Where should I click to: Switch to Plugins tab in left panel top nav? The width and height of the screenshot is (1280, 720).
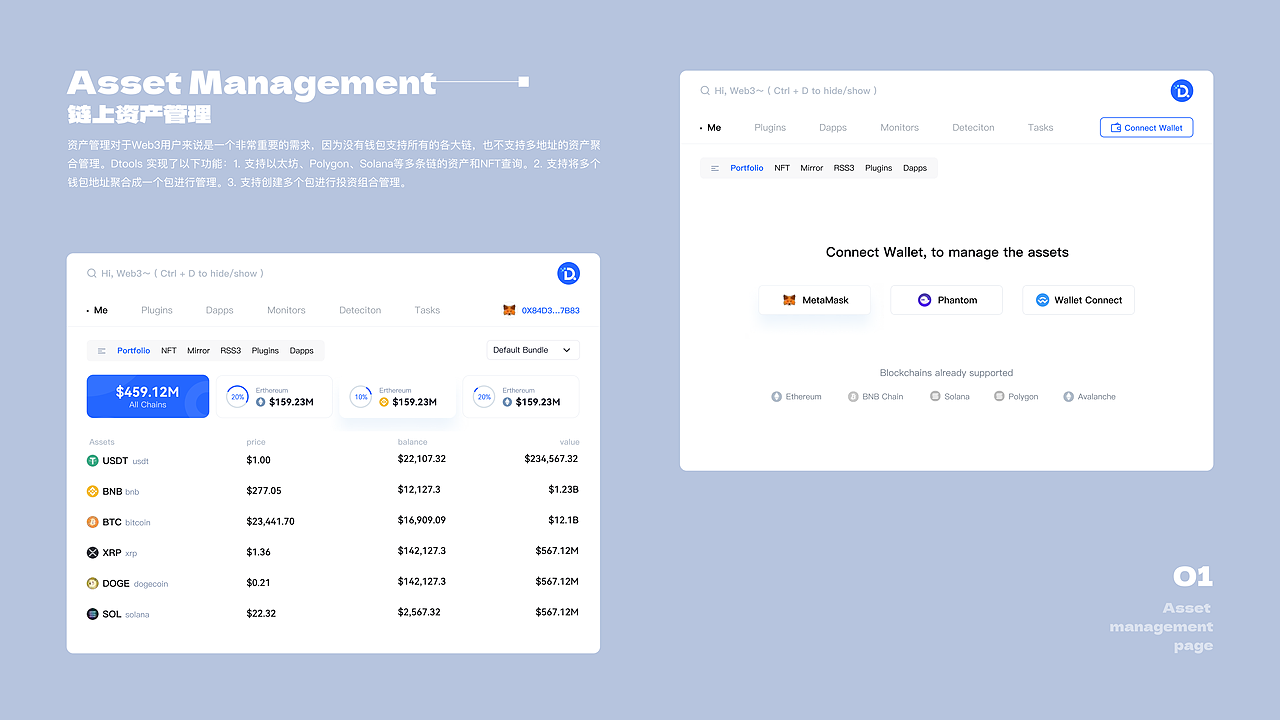[x=157, y=310]
